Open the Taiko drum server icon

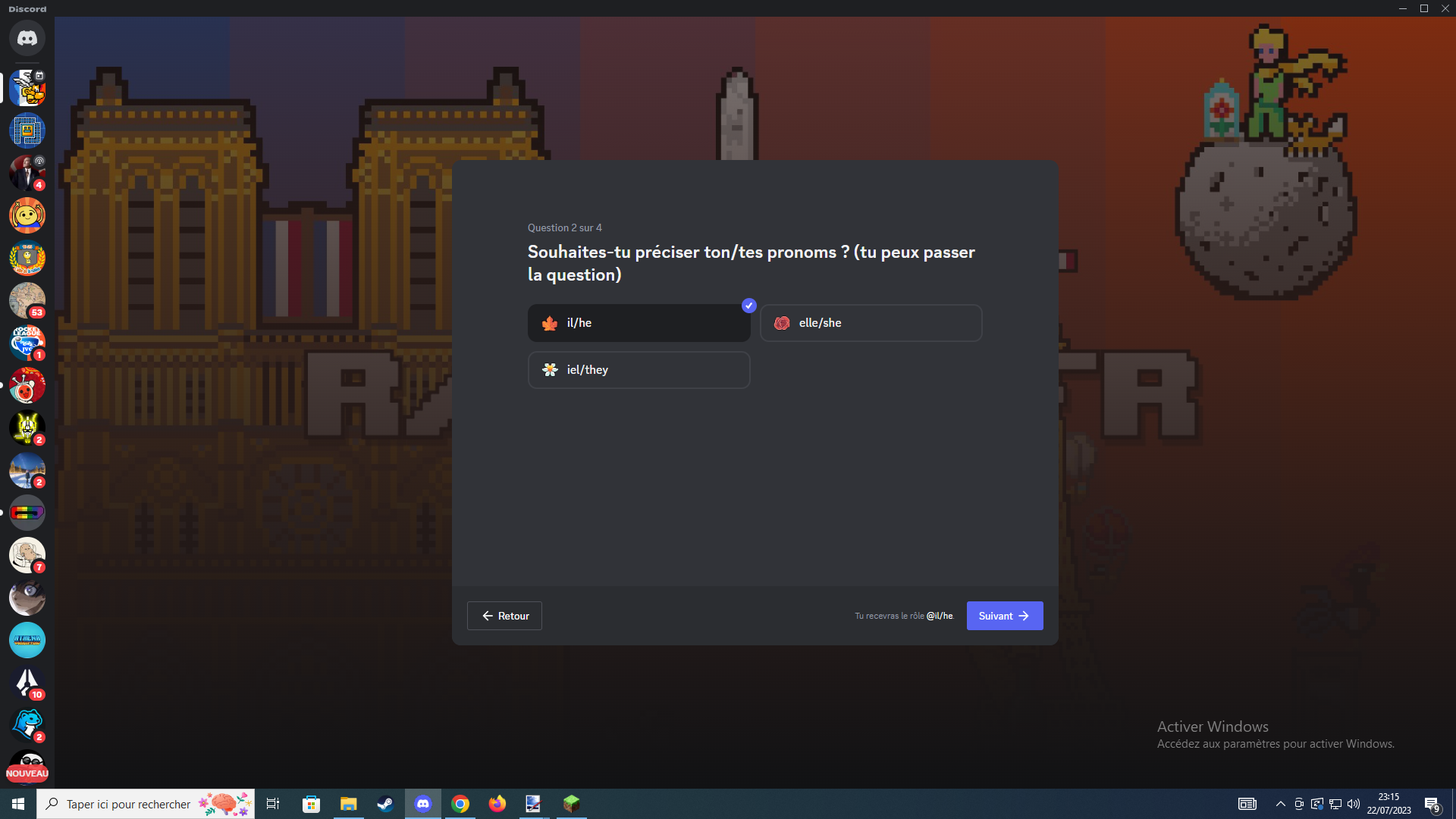[x=27, y=385]
